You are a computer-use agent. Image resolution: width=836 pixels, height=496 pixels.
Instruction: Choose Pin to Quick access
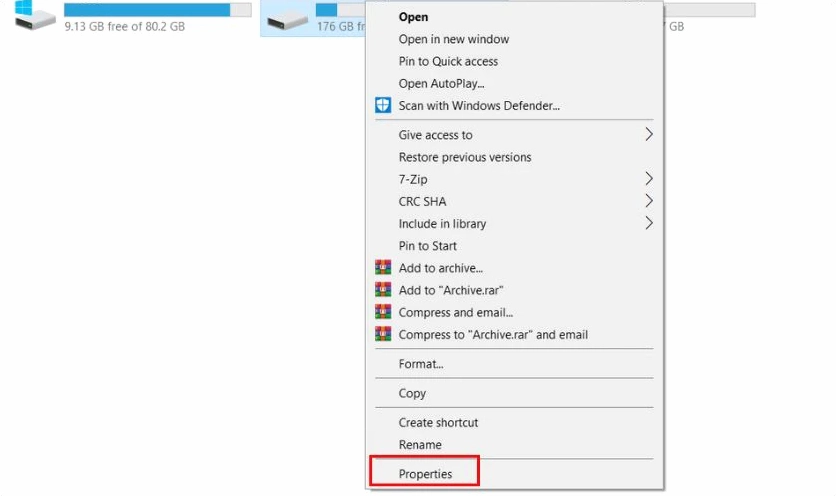tap(448, 61)
